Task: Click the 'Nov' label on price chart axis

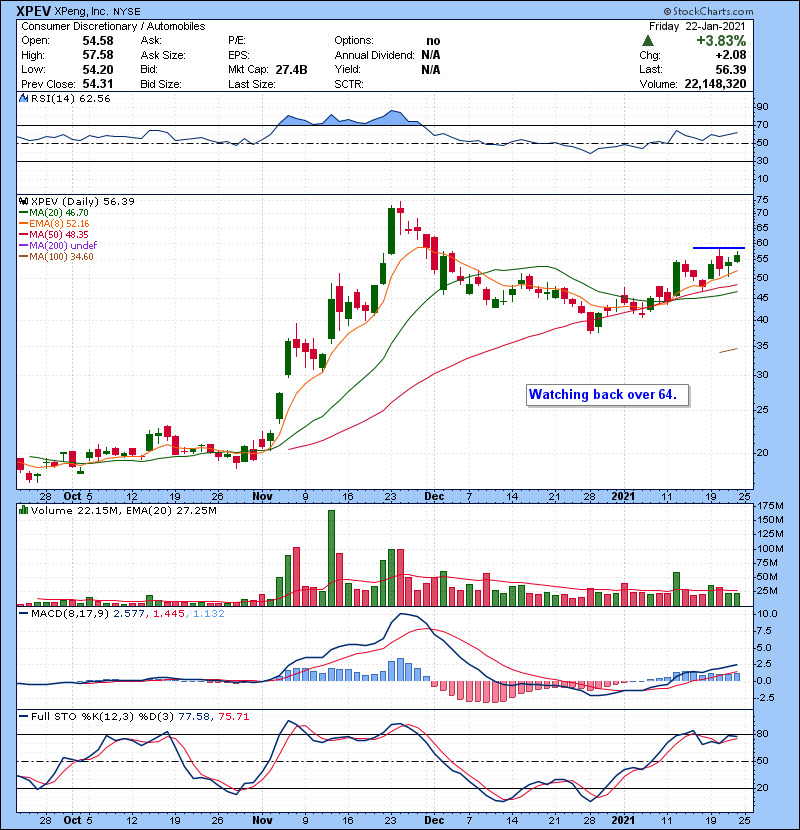Action: tap(262, 496)
